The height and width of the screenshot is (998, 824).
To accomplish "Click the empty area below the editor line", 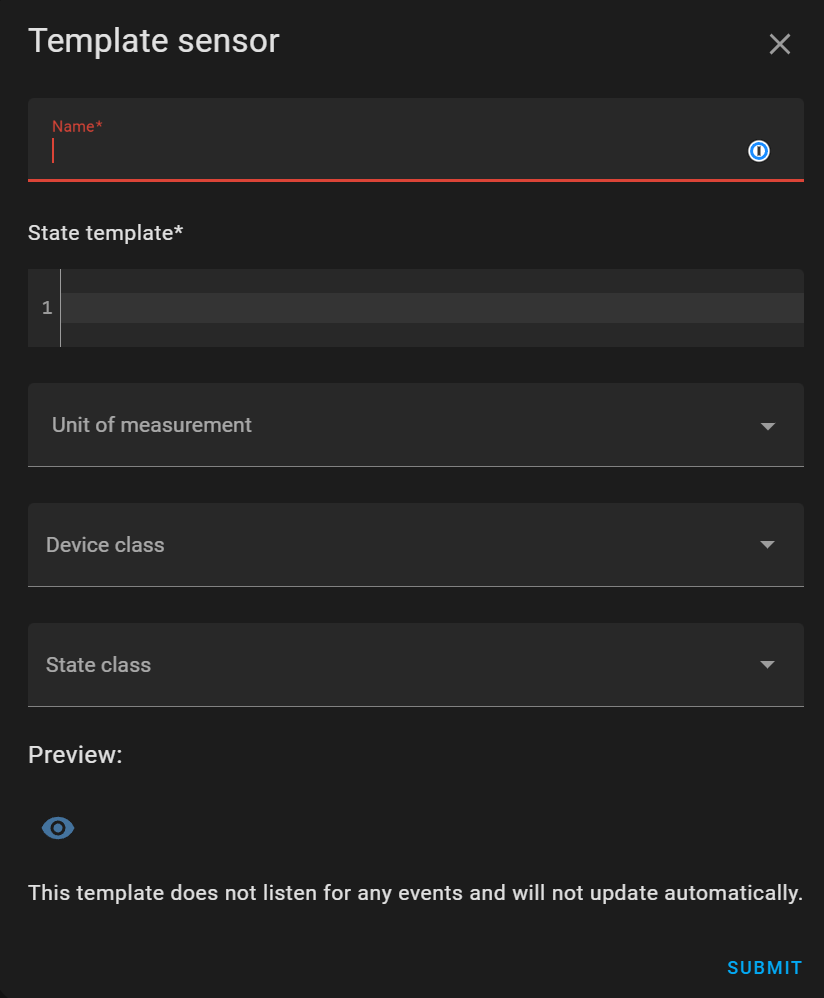I will [432, 335].
